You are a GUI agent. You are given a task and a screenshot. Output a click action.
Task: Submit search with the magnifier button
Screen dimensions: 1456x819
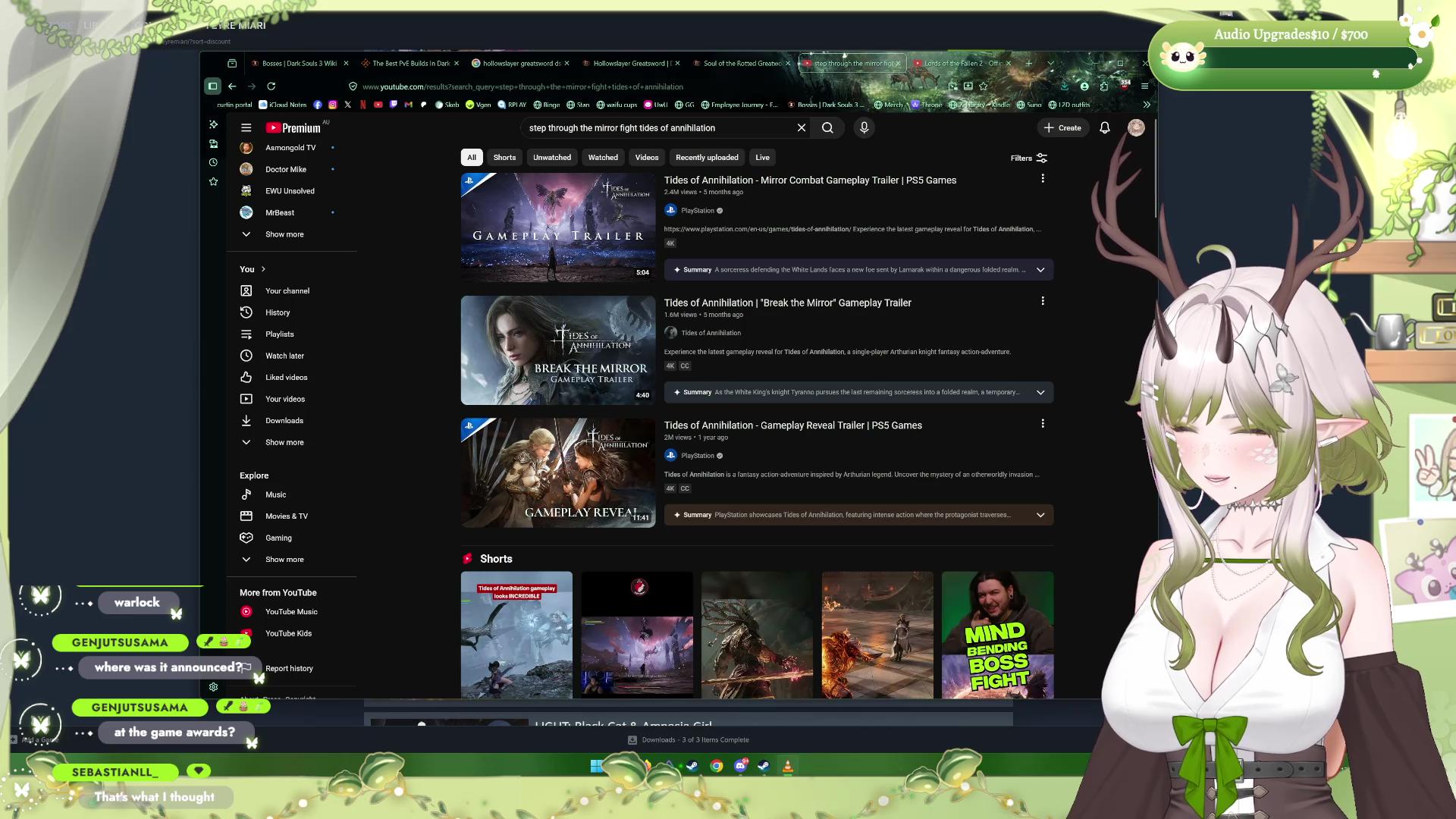tap(827, 128)
